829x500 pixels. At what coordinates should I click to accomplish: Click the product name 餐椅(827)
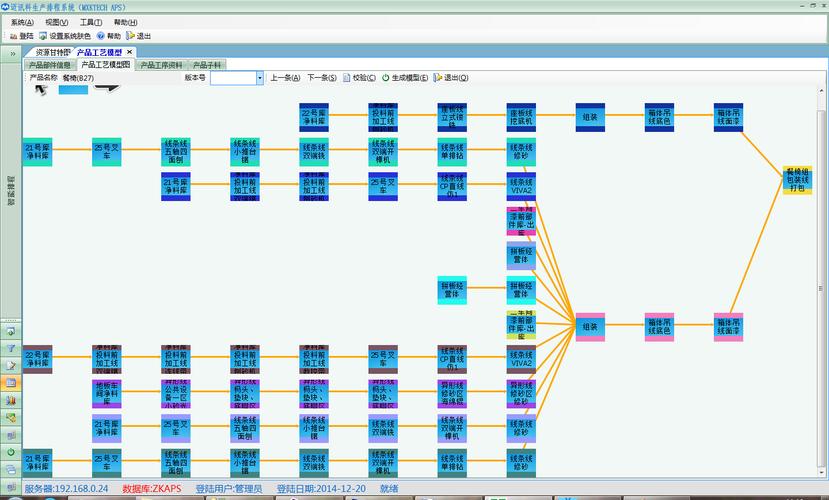click(78, 78)
